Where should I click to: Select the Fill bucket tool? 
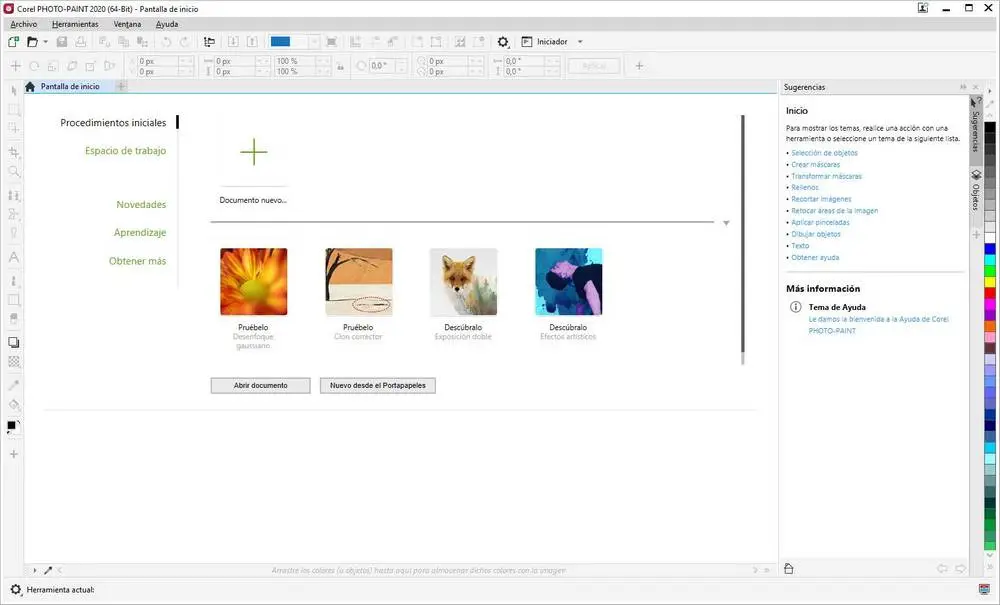tap(14, 405)
